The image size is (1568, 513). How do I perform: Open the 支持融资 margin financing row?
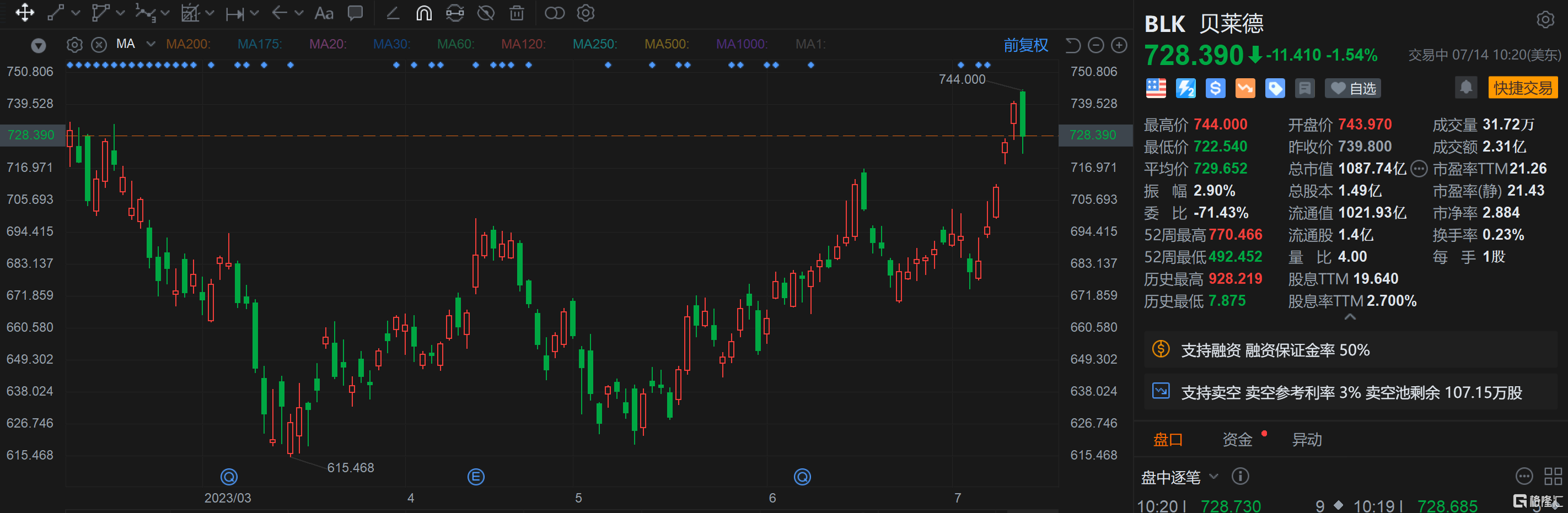click(1350, 350)
